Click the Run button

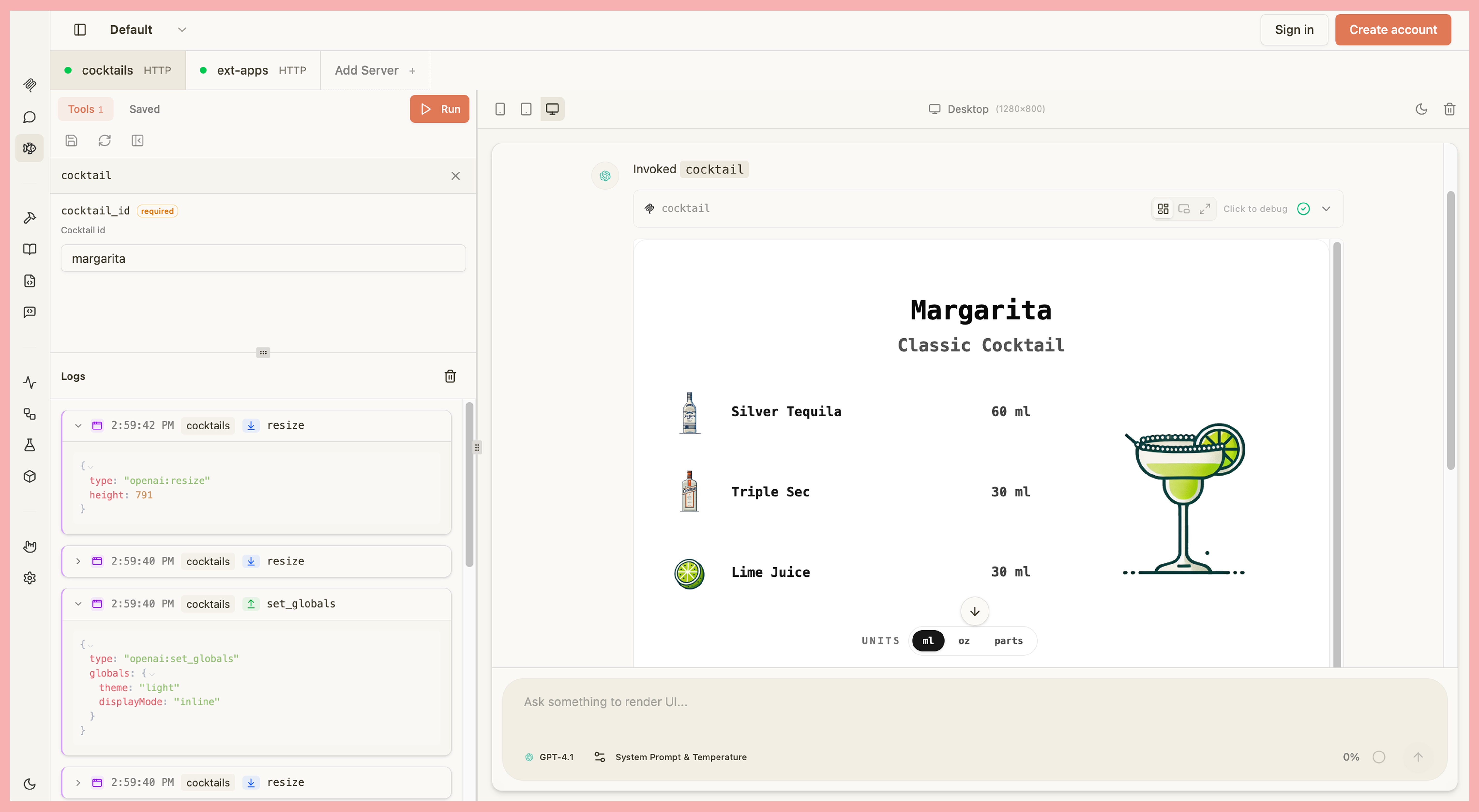(x=439, y=109)
